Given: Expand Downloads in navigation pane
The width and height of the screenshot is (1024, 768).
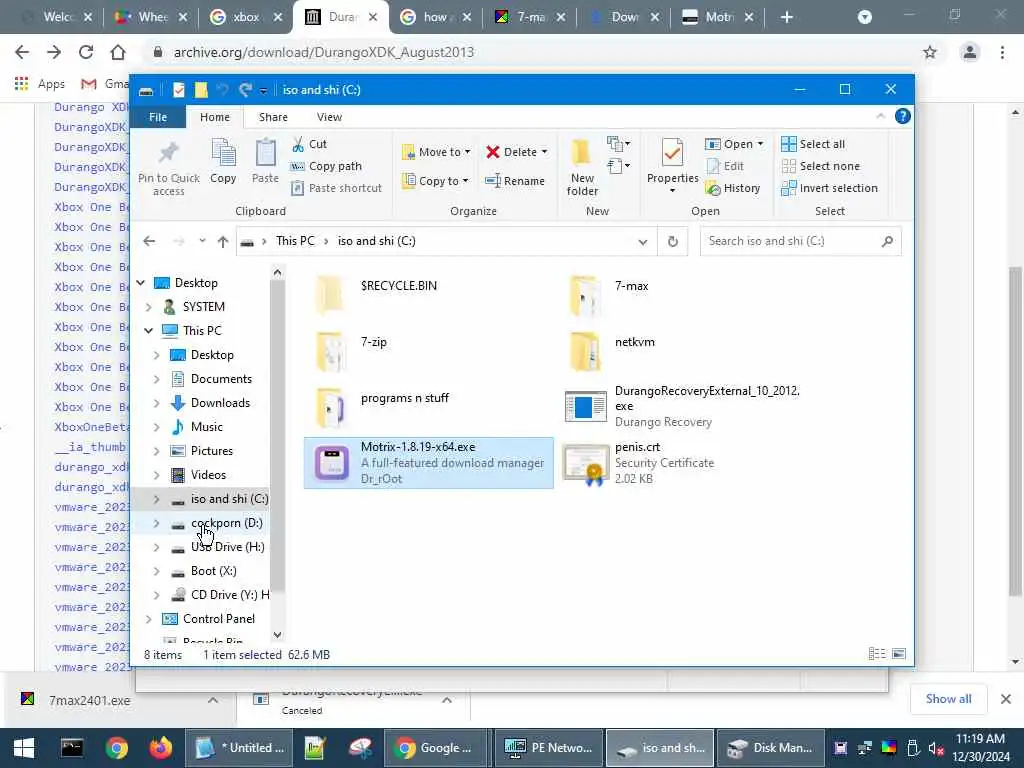Looking at the screenshot, I should (157, 404).
